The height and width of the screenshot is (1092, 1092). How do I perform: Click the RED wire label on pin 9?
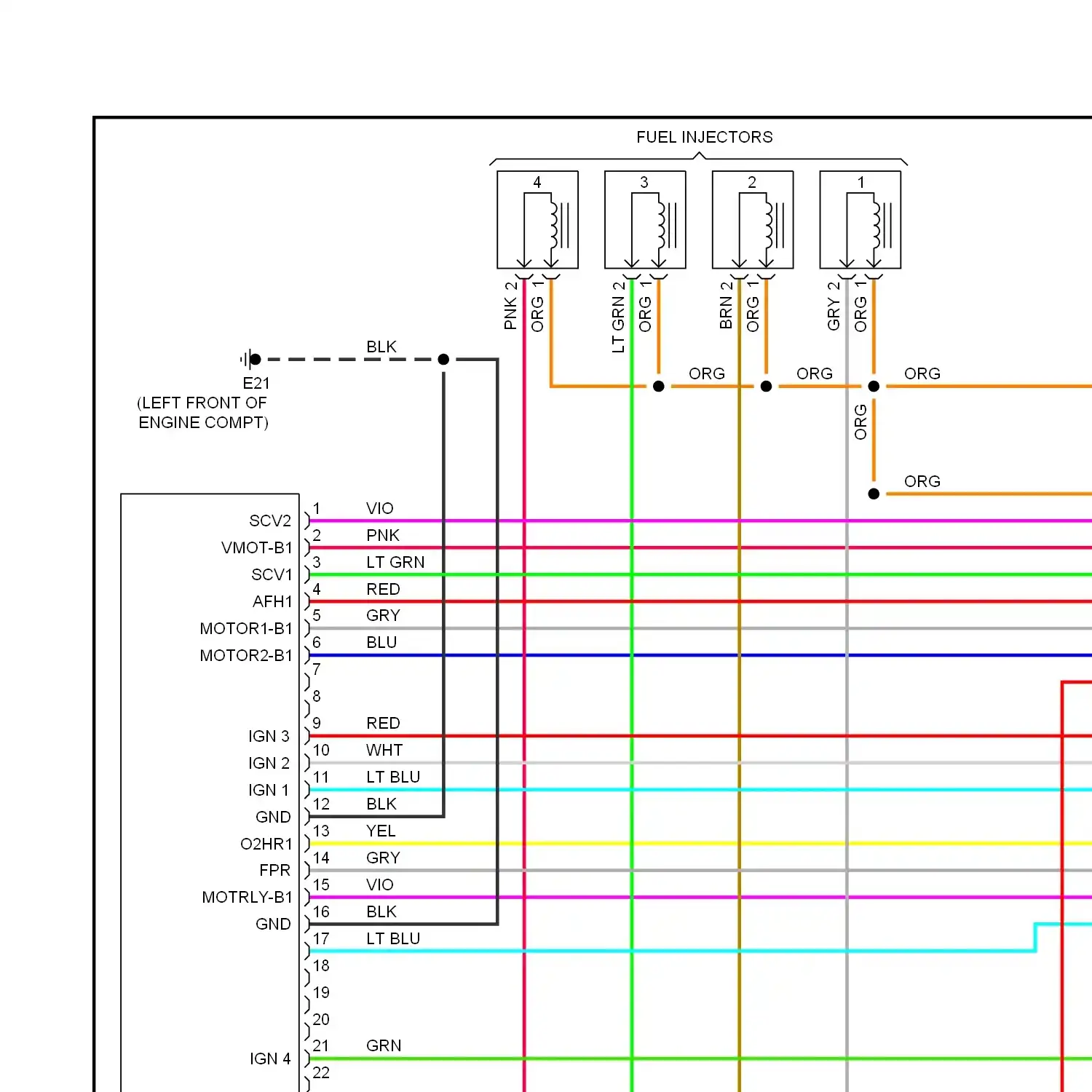coord(383,723)
